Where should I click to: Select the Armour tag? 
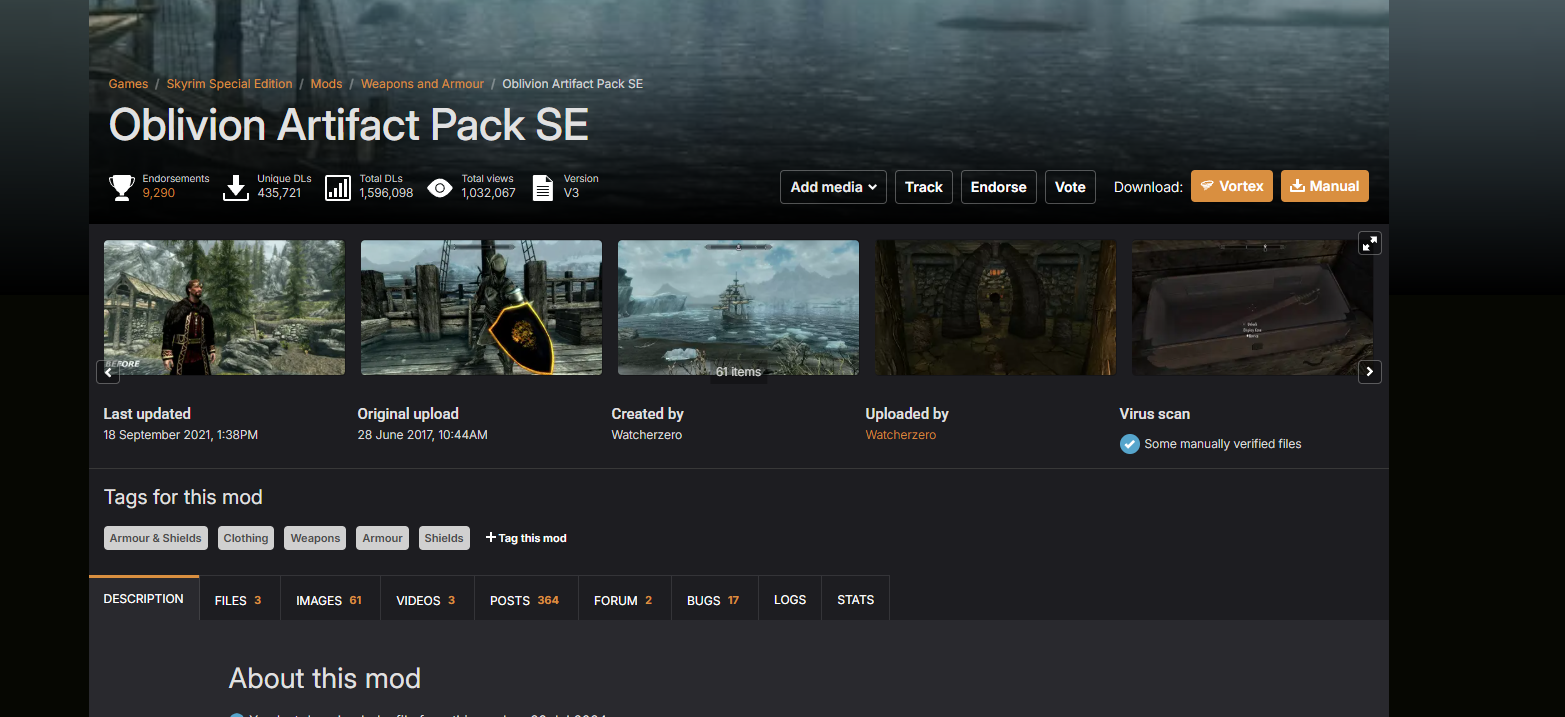pyautogui.click(x=382, y=538)
